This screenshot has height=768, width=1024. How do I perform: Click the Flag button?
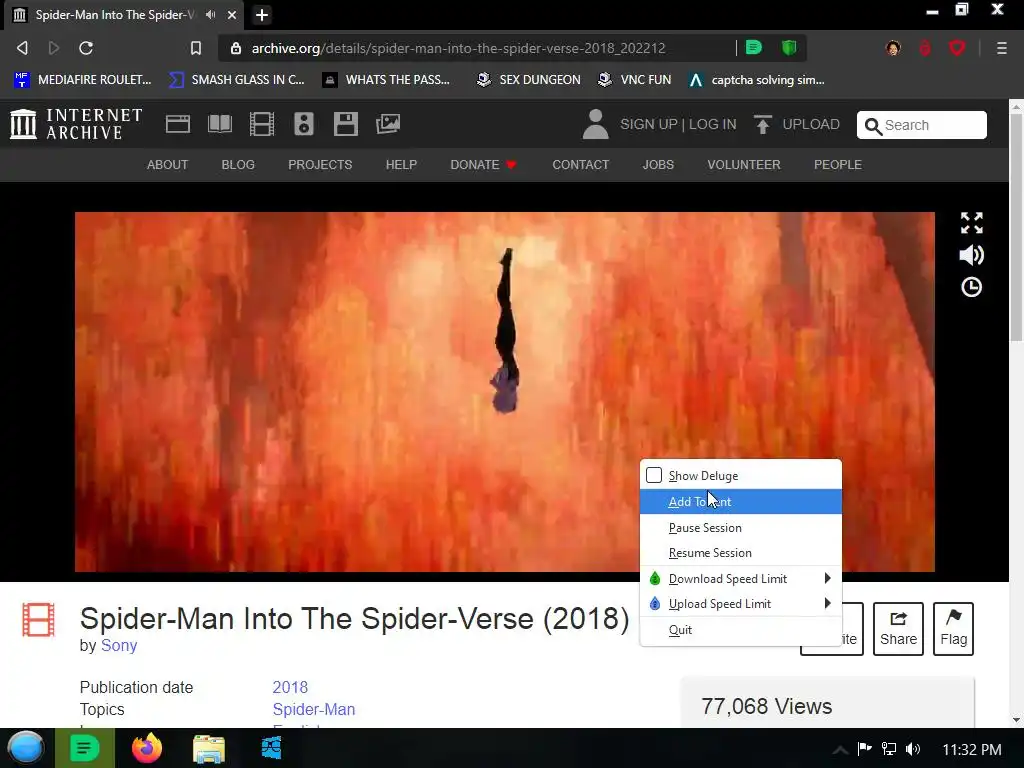click(953, 628)
